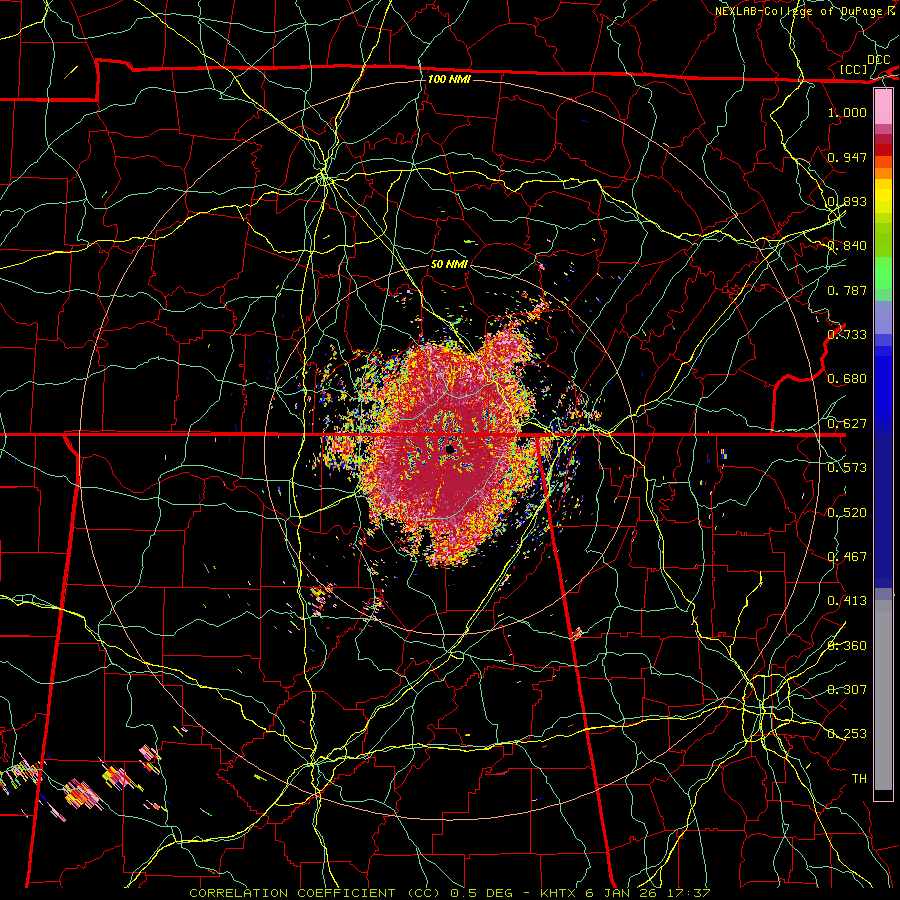
Task: Select the 0.520 scale value
Action: tap(847, 513)
